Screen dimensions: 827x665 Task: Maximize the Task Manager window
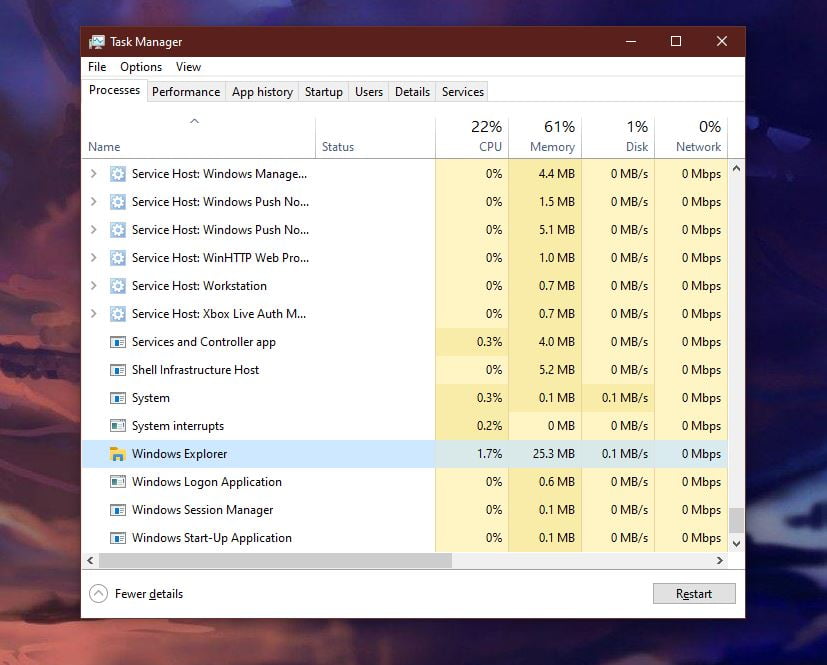click(x=676, y=42)
